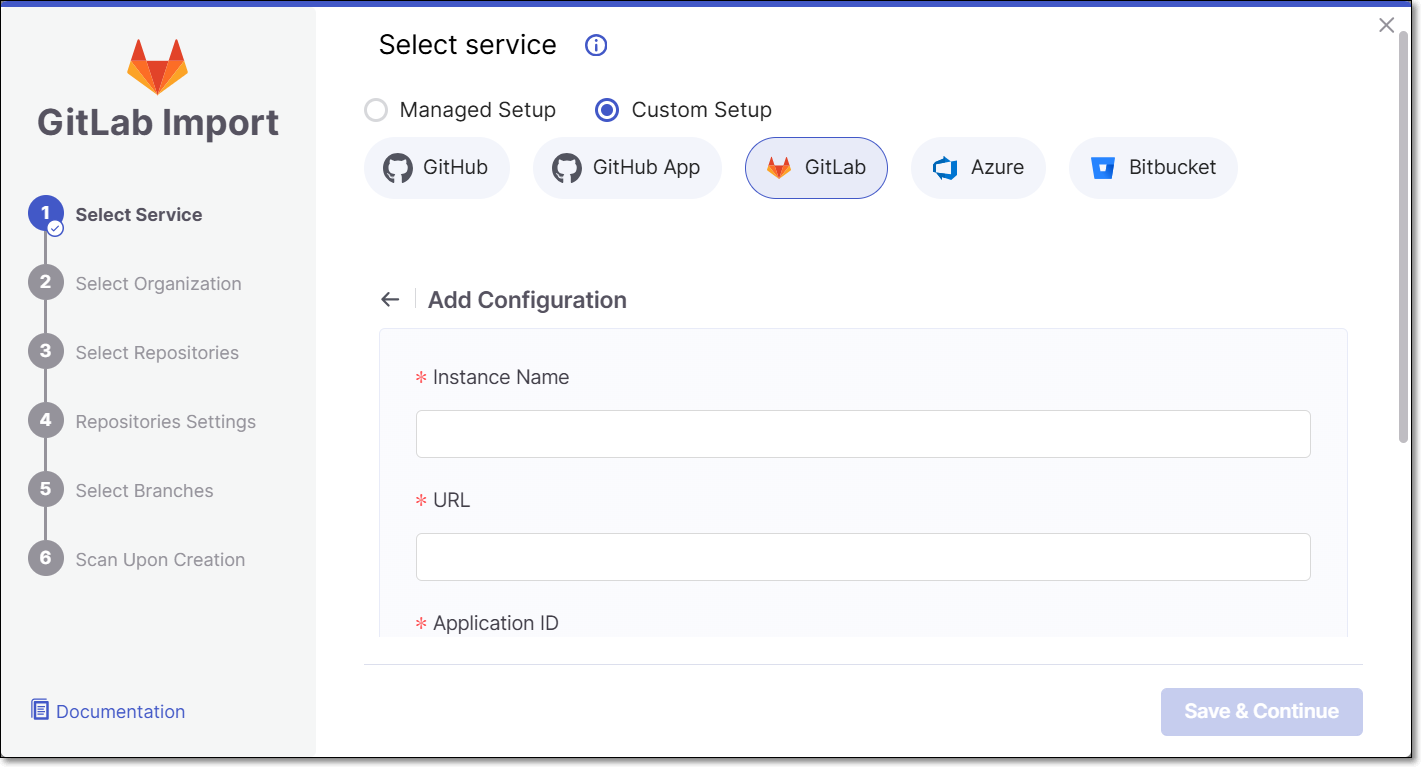Click the back arrow near Add Configuration

coord(390,299)
